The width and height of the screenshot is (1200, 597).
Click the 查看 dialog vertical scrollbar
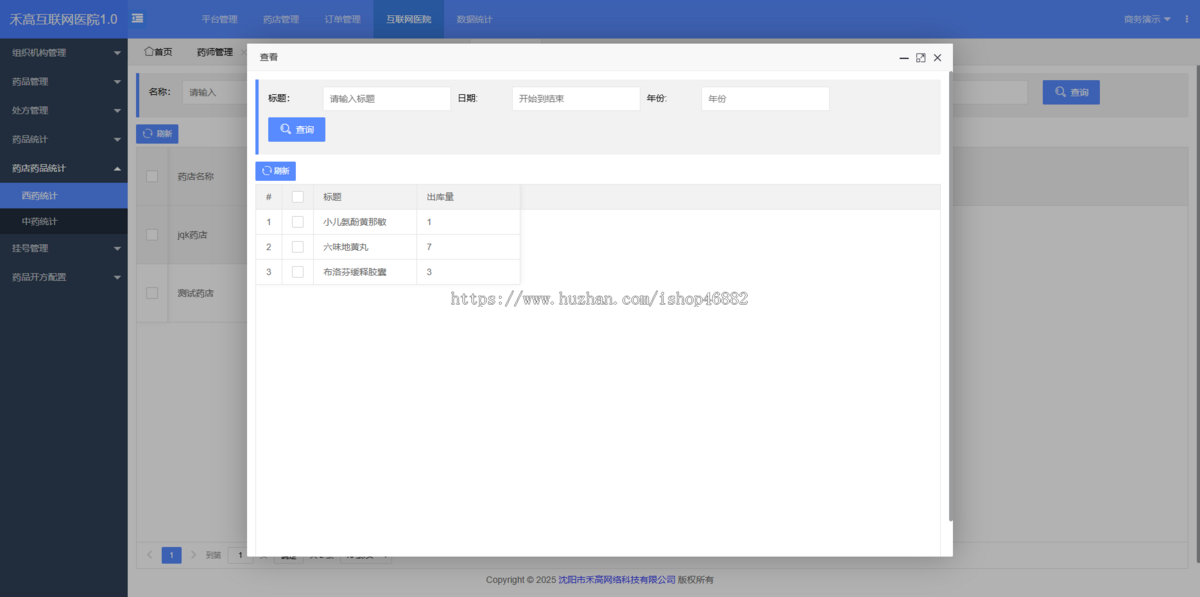[x=950, y=295]
